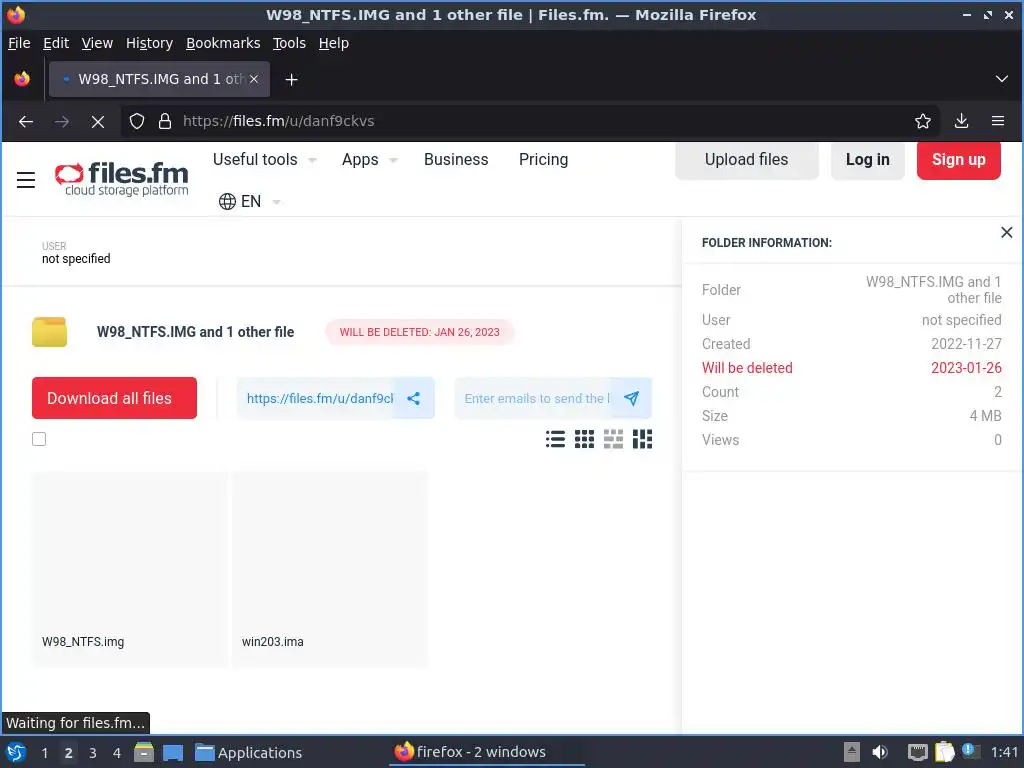Open the Firefox downloads panel
This screenshot has height=768, width=1024.
pyautogui.click(x=961, y=121)
